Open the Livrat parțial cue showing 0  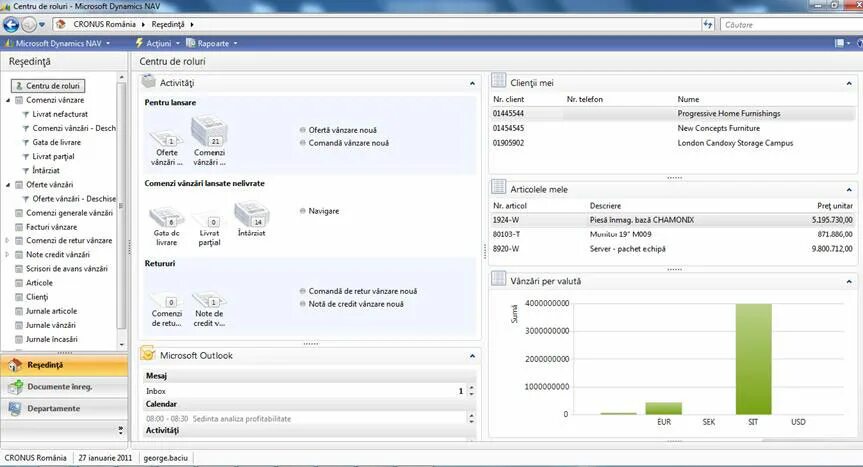tap(209, 220)
